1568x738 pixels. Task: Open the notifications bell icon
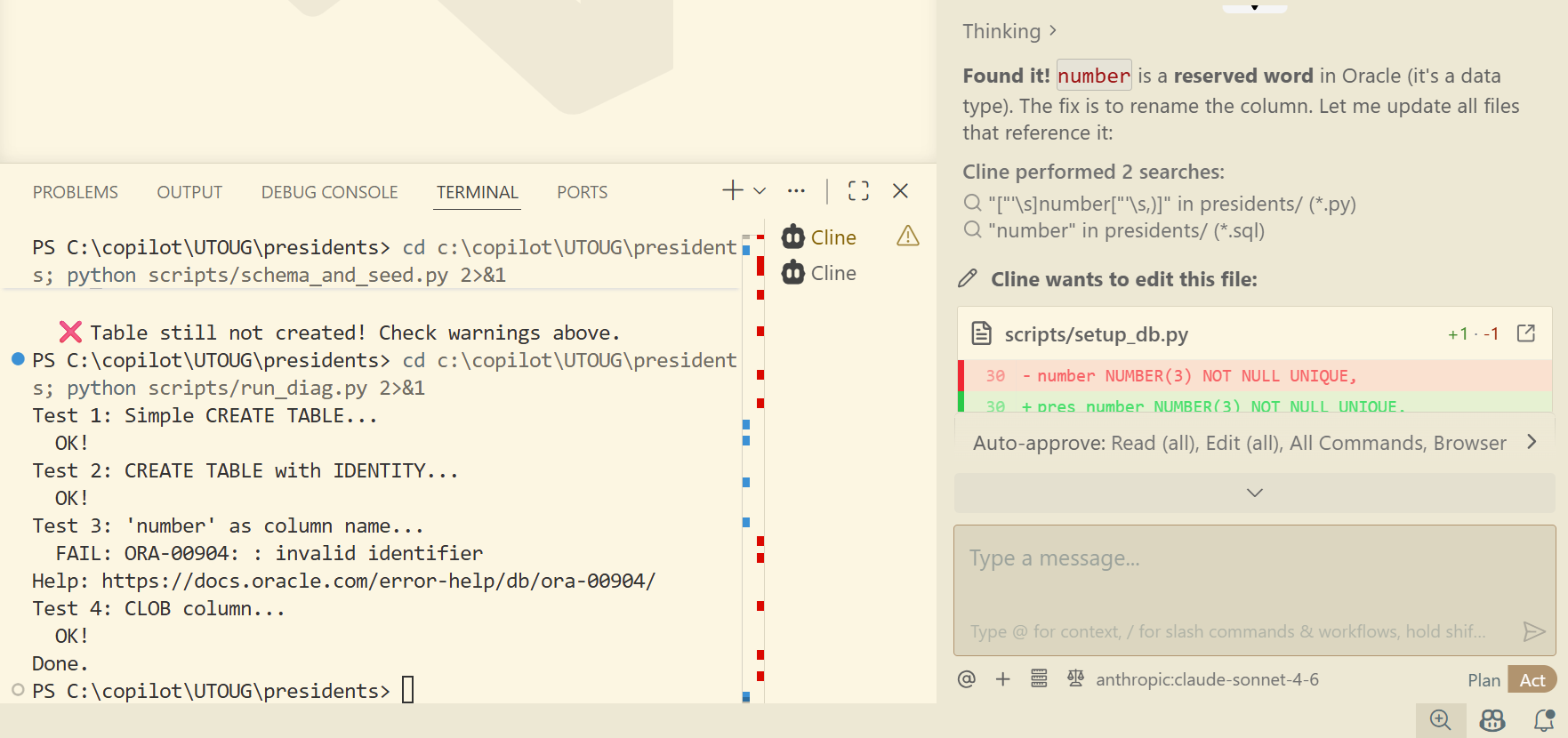click(1544, 720)
